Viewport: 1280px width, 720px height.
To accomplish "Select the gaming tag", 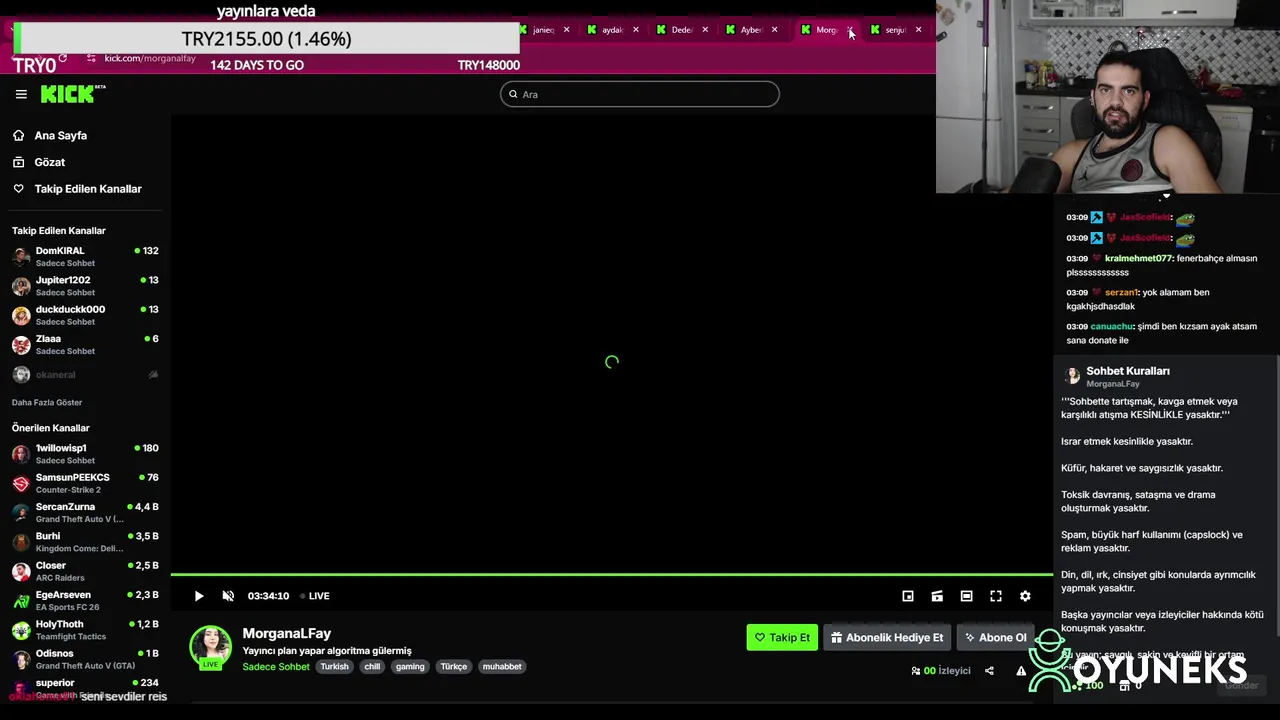I will tap(410, 667).
